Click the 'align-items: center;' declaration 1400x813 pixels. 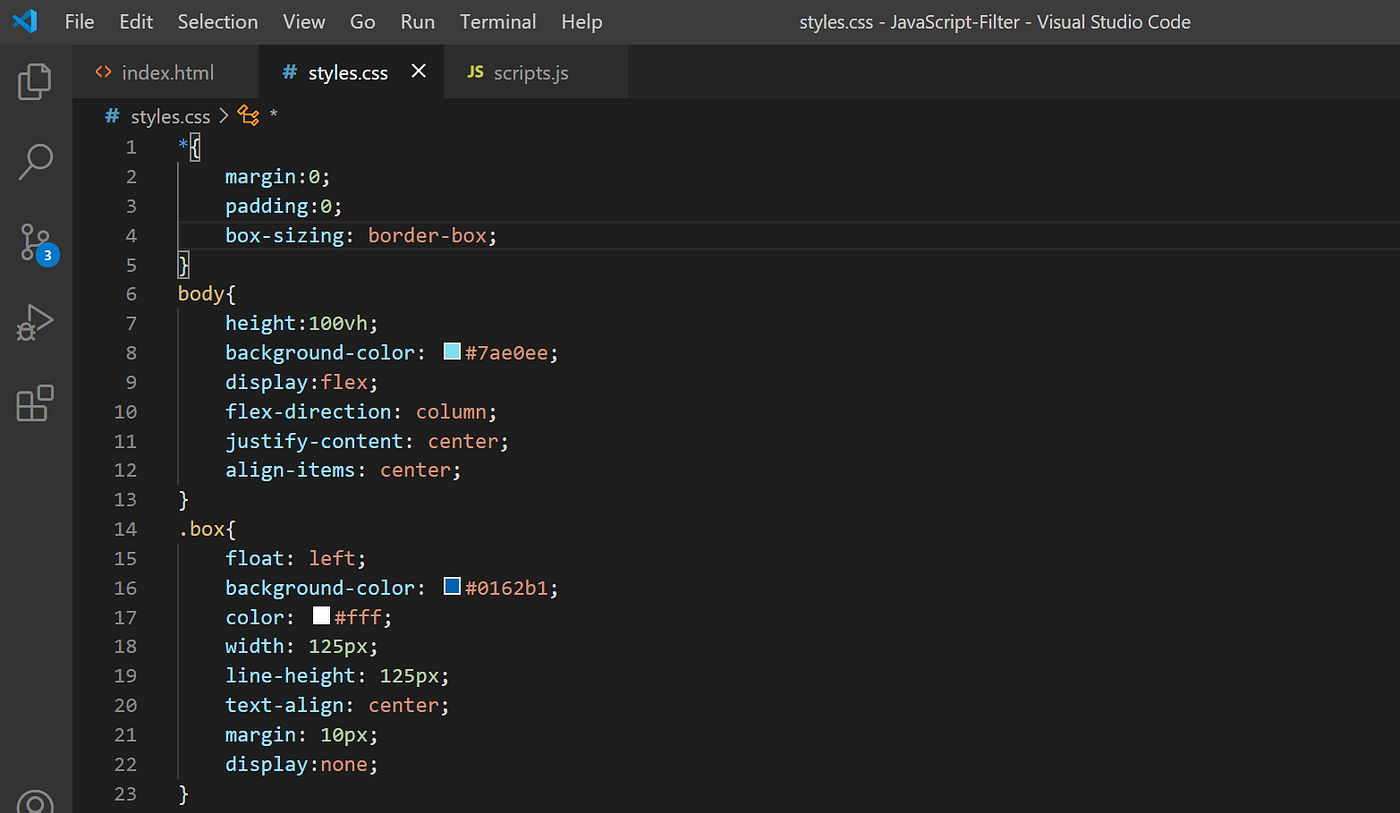click(343, 470)
